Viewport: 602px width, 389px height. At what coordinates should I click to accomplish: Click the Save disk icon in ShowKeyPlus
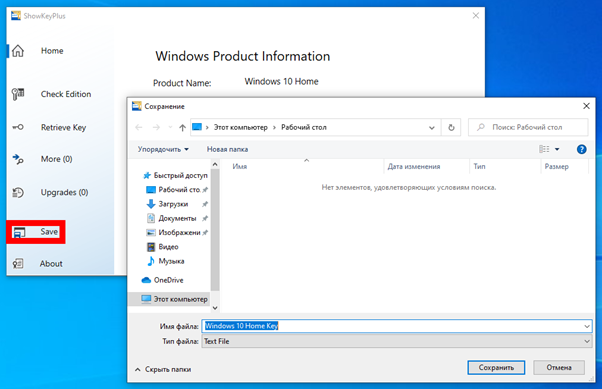pos(19,232)
